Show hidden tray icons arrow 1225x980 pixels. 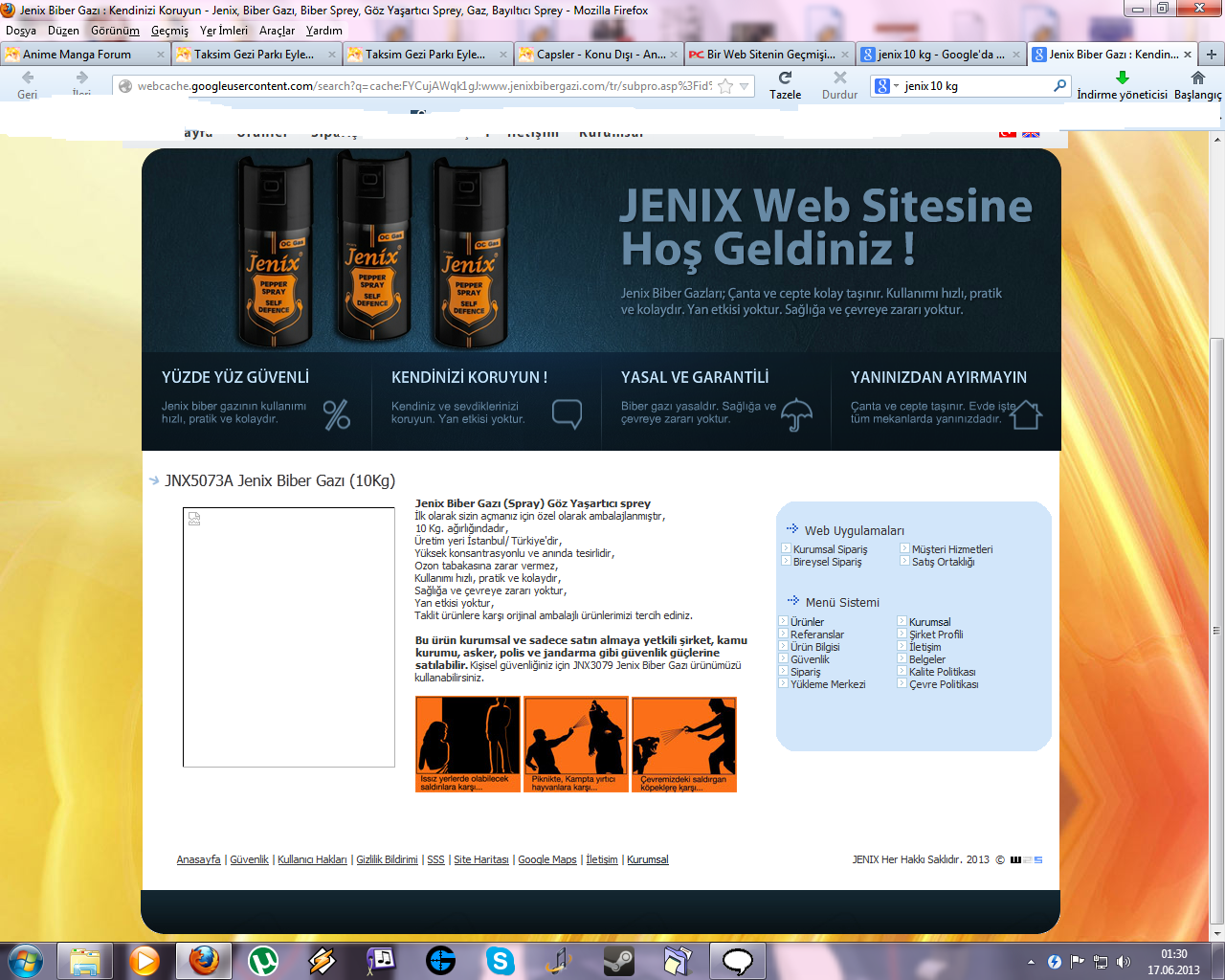tap(1031, 962)
